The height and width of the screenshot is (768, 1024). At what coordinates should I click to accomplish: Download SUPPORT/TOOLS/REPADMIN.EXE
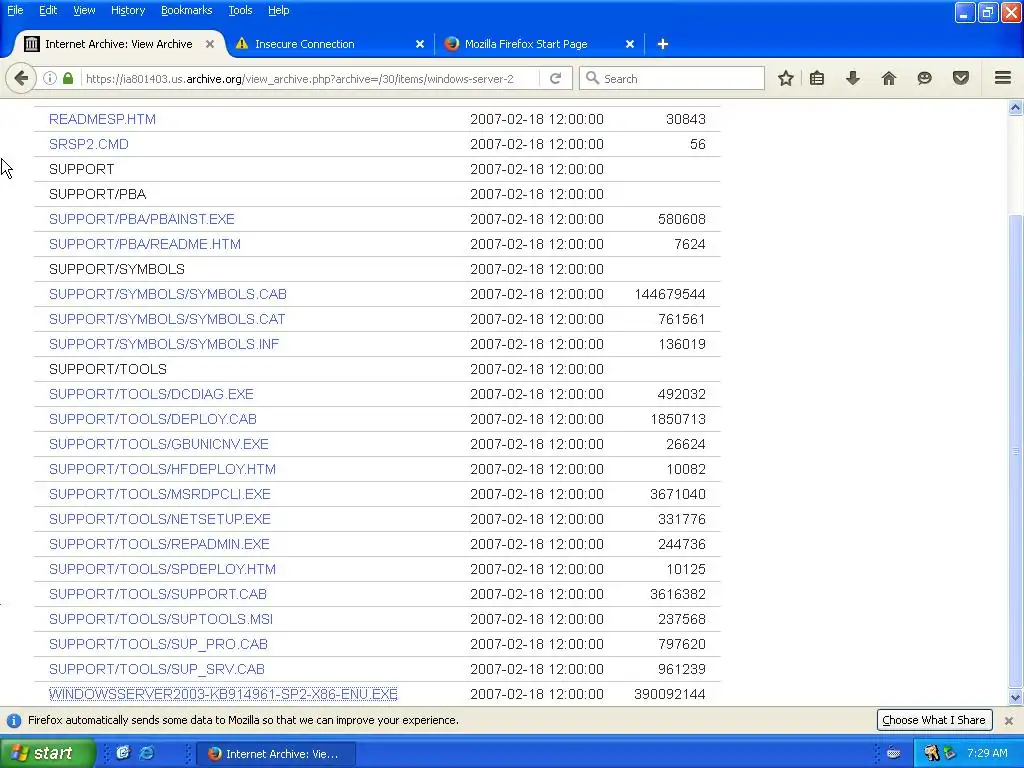click(x=159, y=544)
